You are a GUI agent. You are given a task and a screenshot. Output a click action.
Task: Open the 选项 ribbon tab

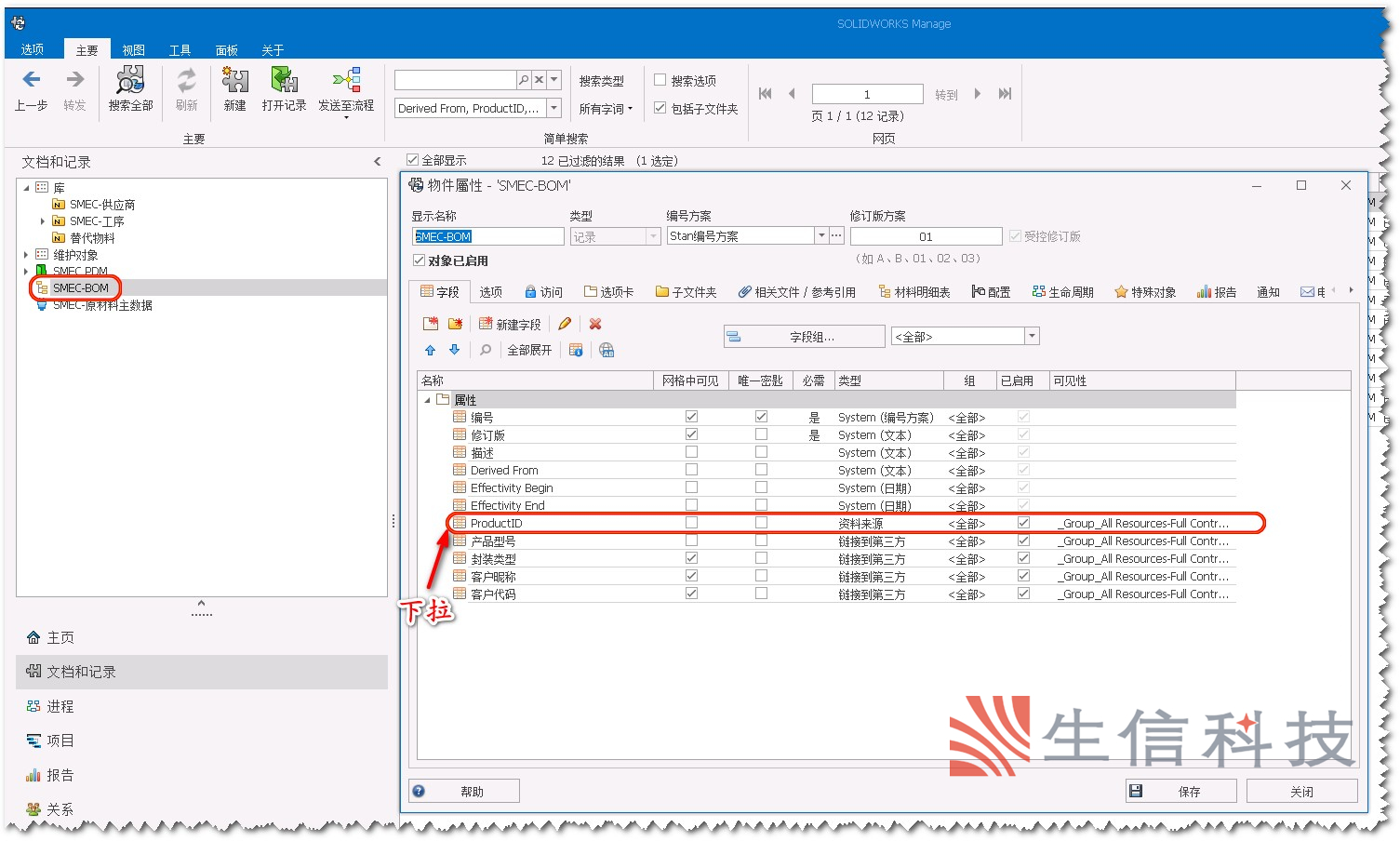click(33, 49)
